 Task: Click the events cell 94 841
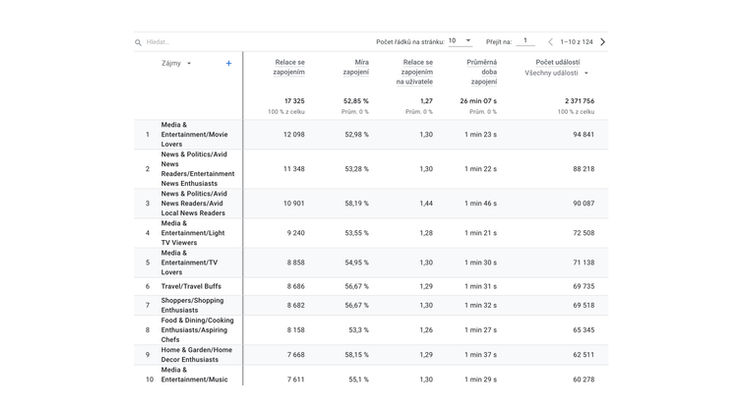pyautogui.click(x=583, y=134)
